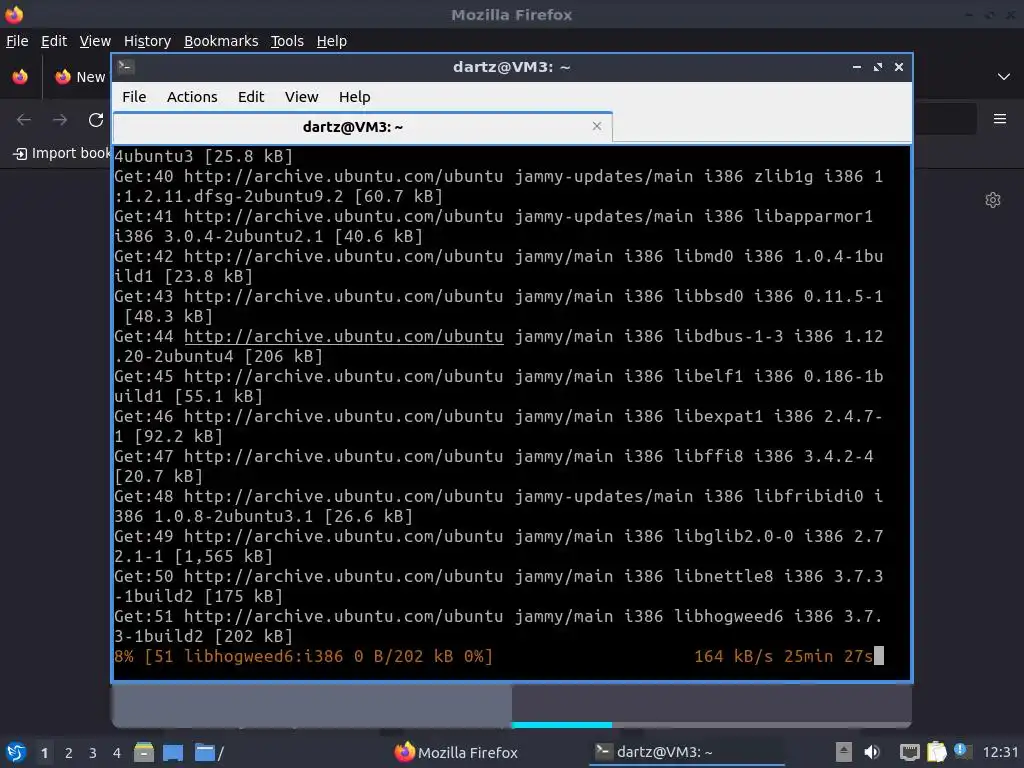
Task: Switch to workspace 3
Action: (93, 753)
